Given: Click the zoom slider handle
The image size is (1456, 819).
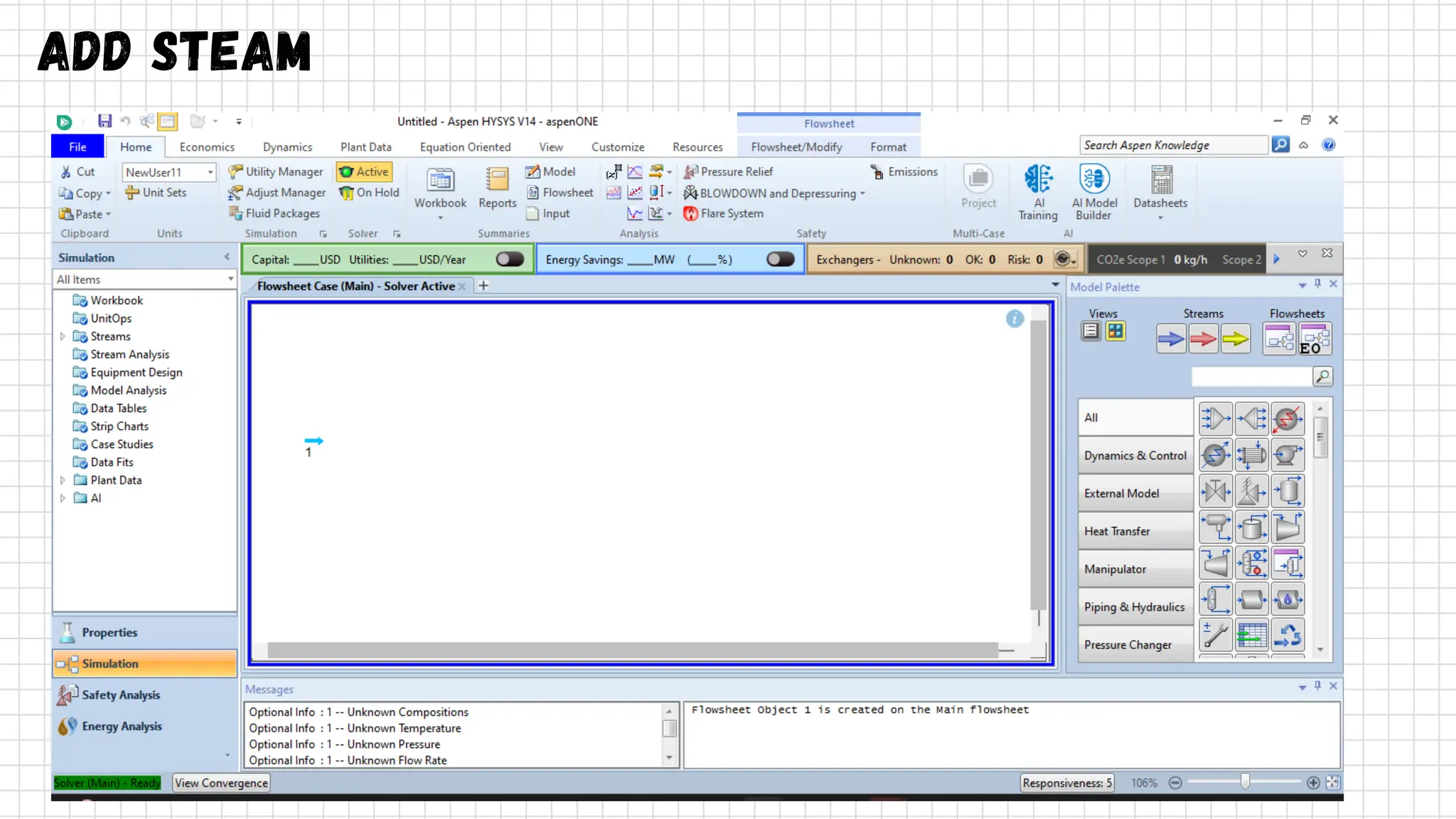Looking at the screenshot, I should [1245, 782].
